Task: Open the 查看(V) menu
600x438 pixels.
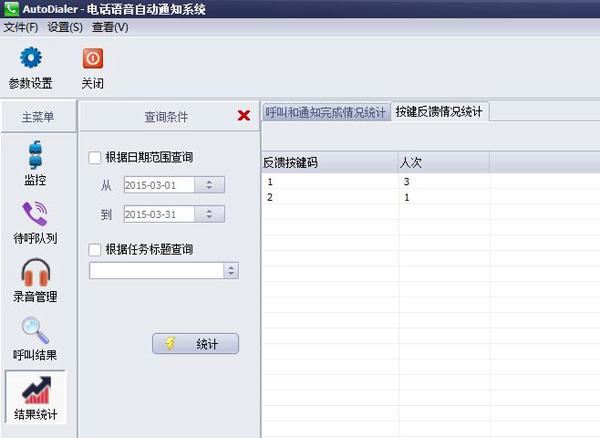Action: (110, 27)
